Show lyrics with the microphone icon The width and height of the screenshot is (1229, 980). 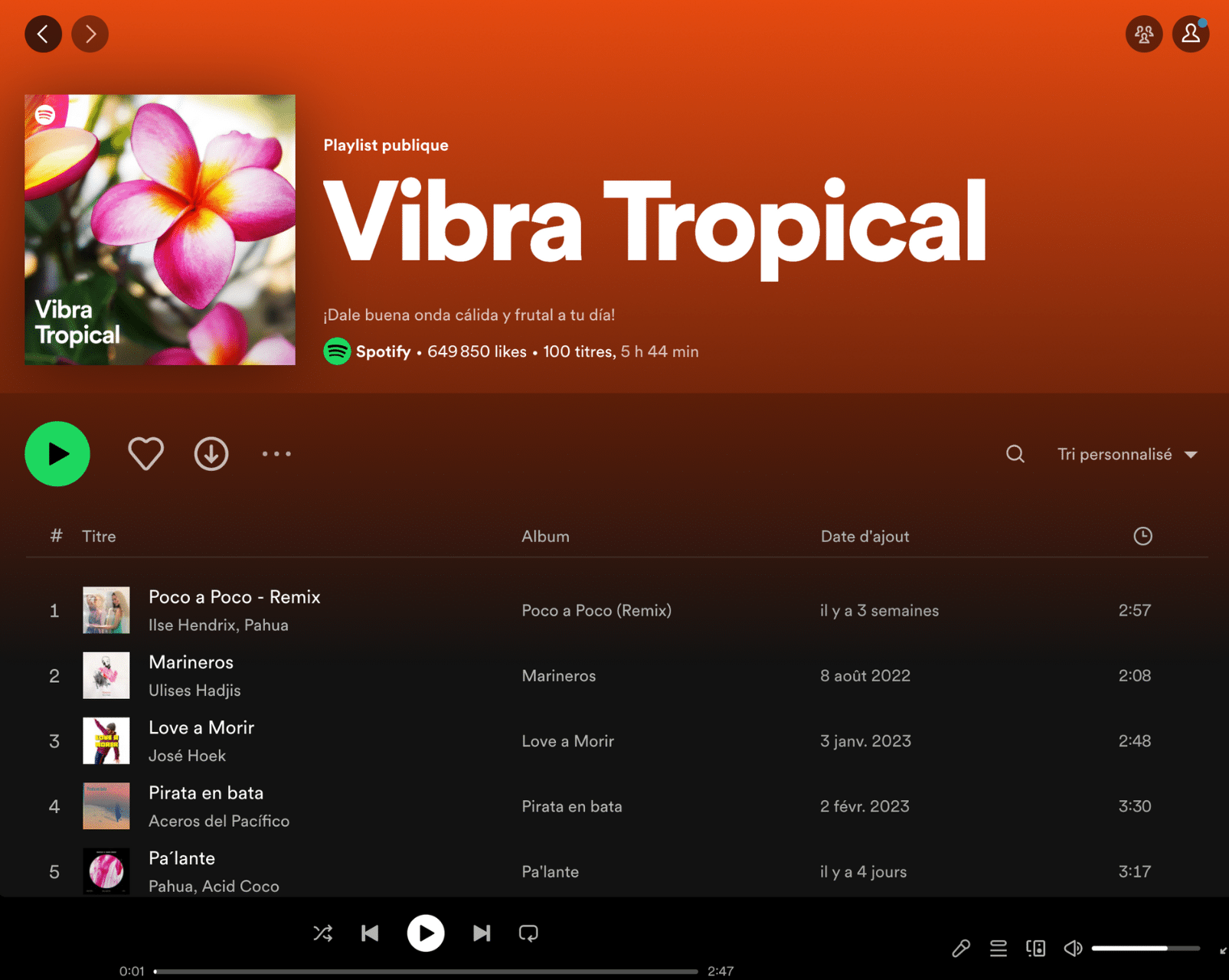coord(961,949)
